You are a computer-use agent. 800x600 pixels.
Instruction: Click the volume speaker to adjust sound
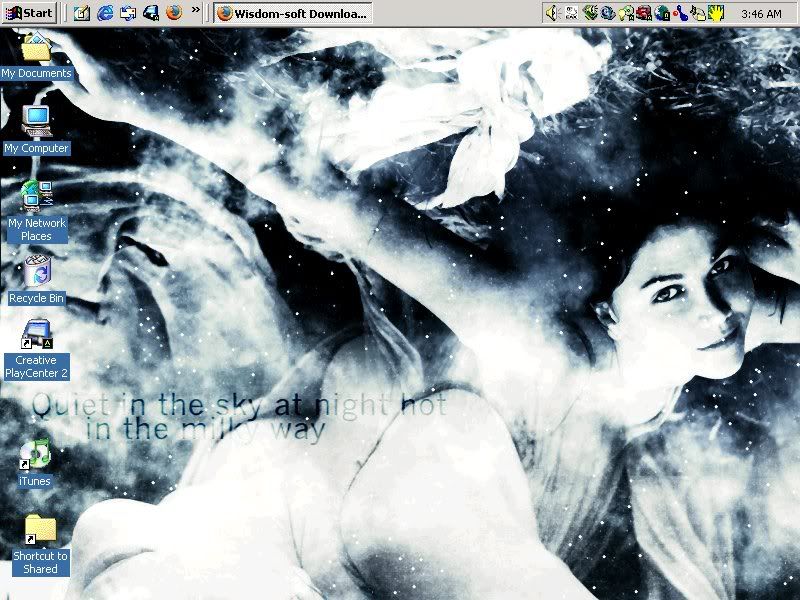tap(552, 10)
